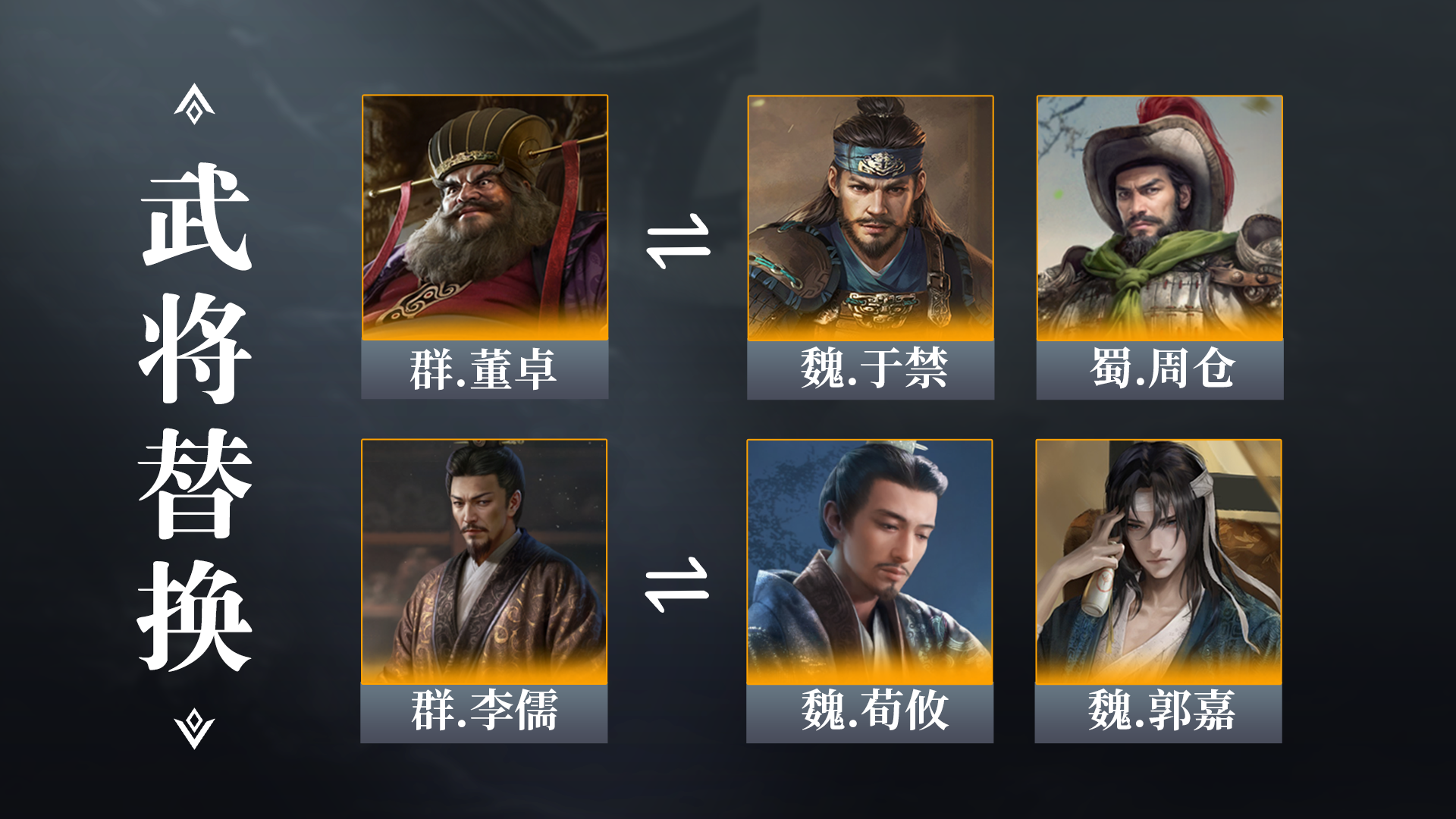The width and height of the screenshot is (1456, 819).
Task: Click the 蜀.周仓 name label
Action: (x=1159, y=370)
